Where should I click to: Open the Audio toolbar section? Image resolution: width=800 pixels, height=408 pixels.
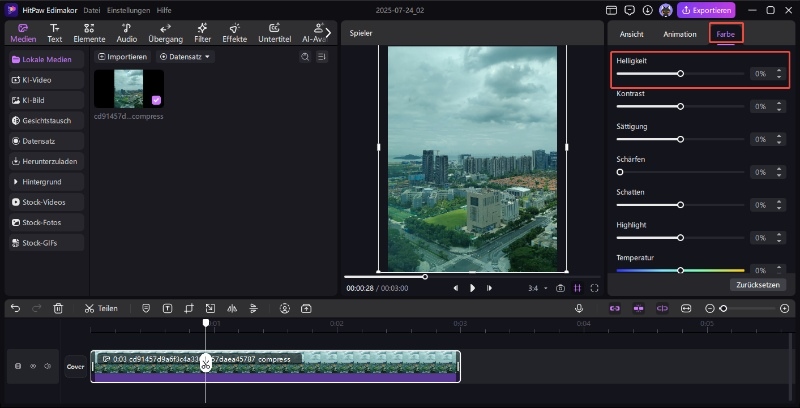[127, 33]
